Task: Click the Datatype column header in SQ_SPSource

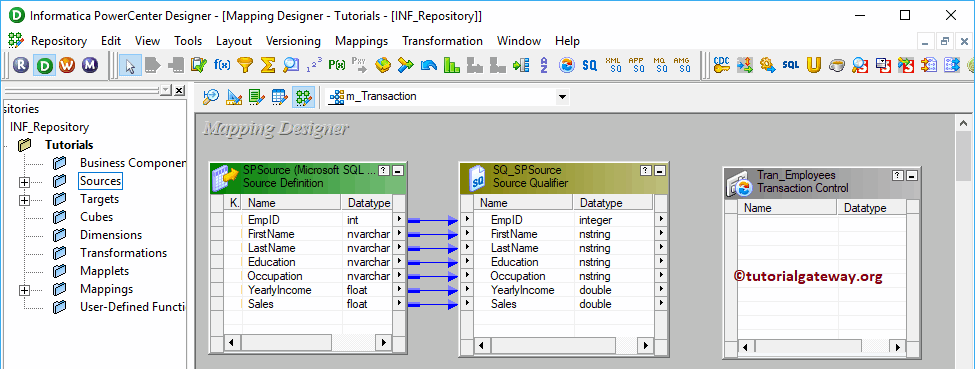Action: [614, 203]
